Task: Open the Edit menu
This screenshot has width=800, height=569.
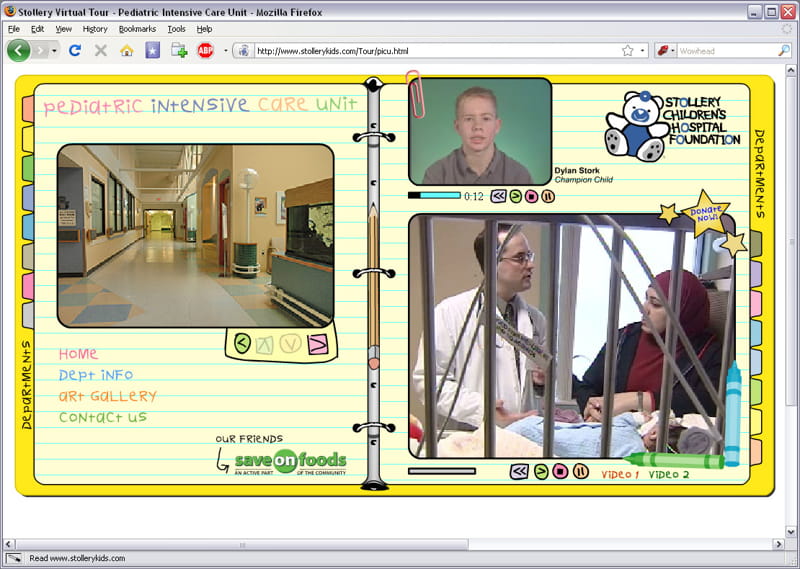Action: (x=37, y=29)
